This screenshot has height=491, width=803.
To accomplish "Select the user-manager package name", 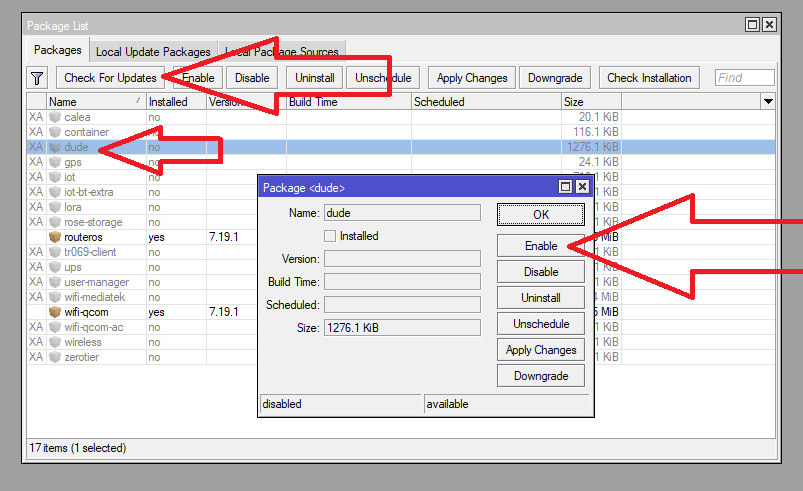I will coord(96,282).
